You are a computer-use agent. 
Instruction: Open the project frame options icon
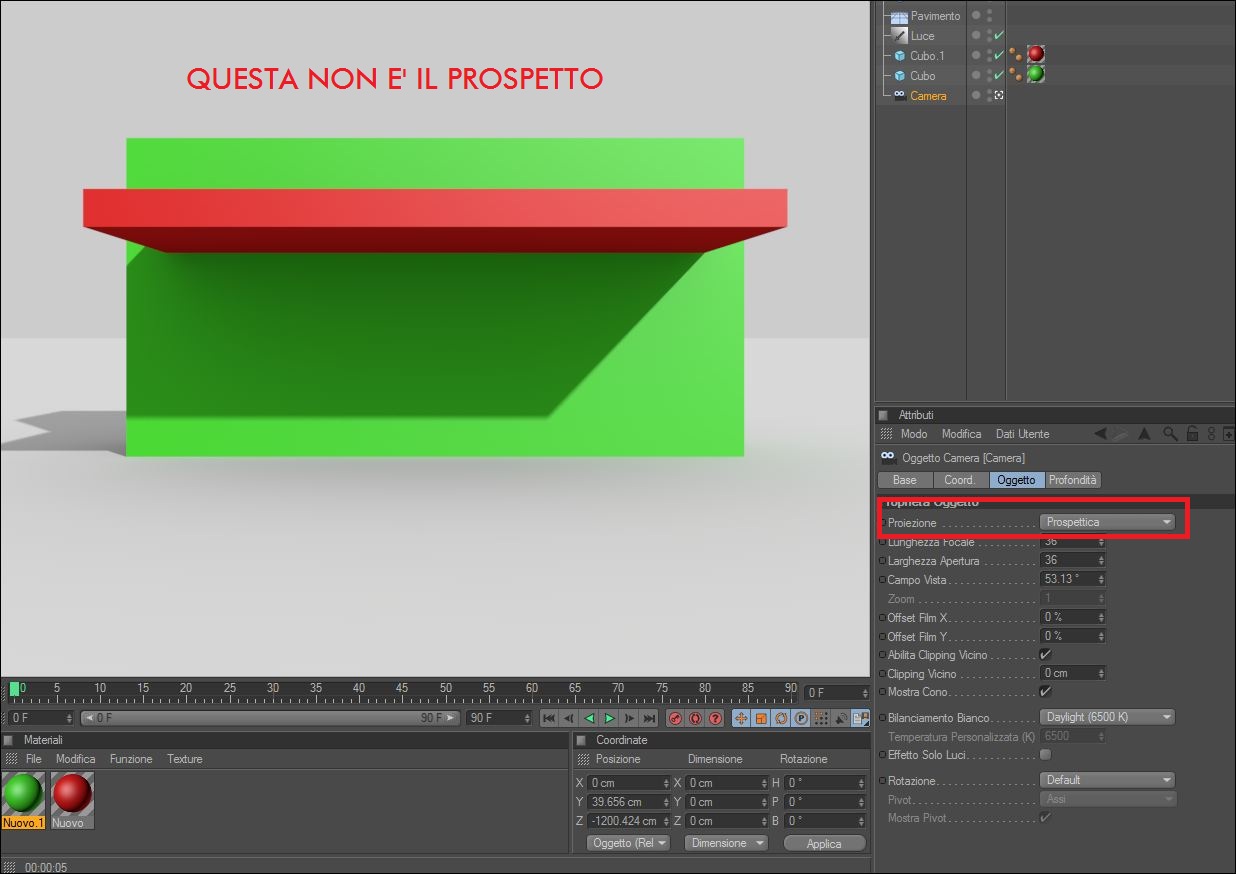(861, 718)
